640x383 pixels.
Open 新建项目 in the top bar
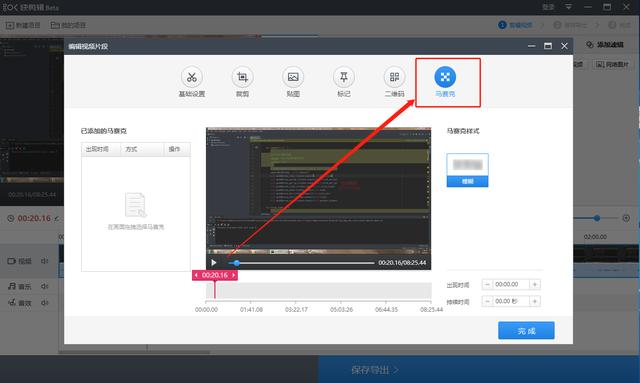tap(23, 25)
